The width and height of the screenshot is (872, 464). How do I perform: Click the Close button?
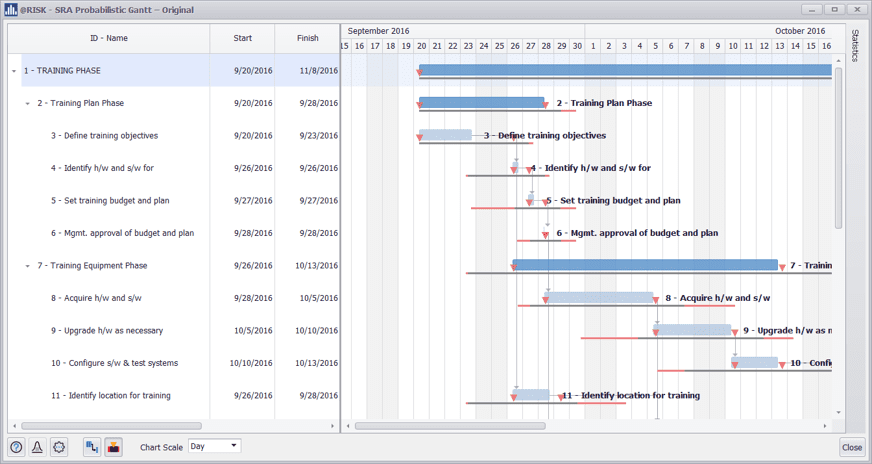(x=852, y=447)
